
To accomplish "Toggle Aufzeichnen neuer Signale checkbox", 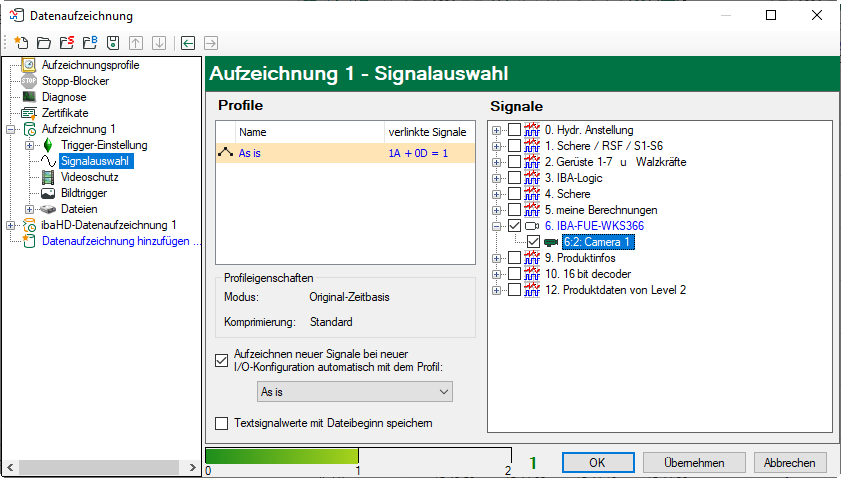I will tap(222, 361).
